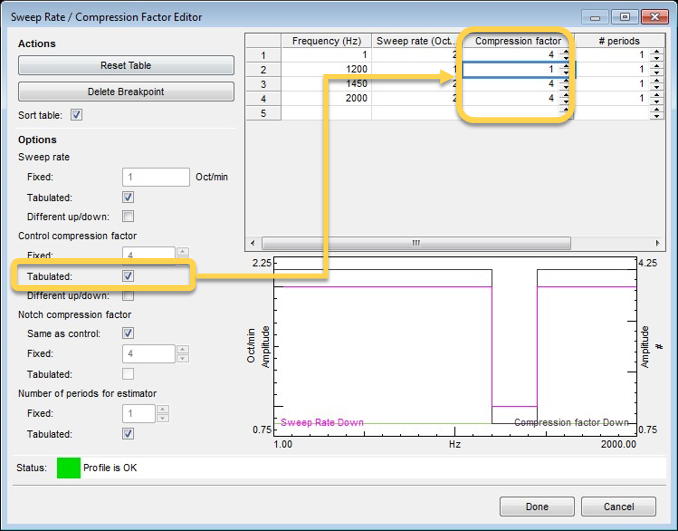This screenshot has width=678, height=531.
Task: Enable Different up/down for Sweep rate
Action: coord(128,216)
